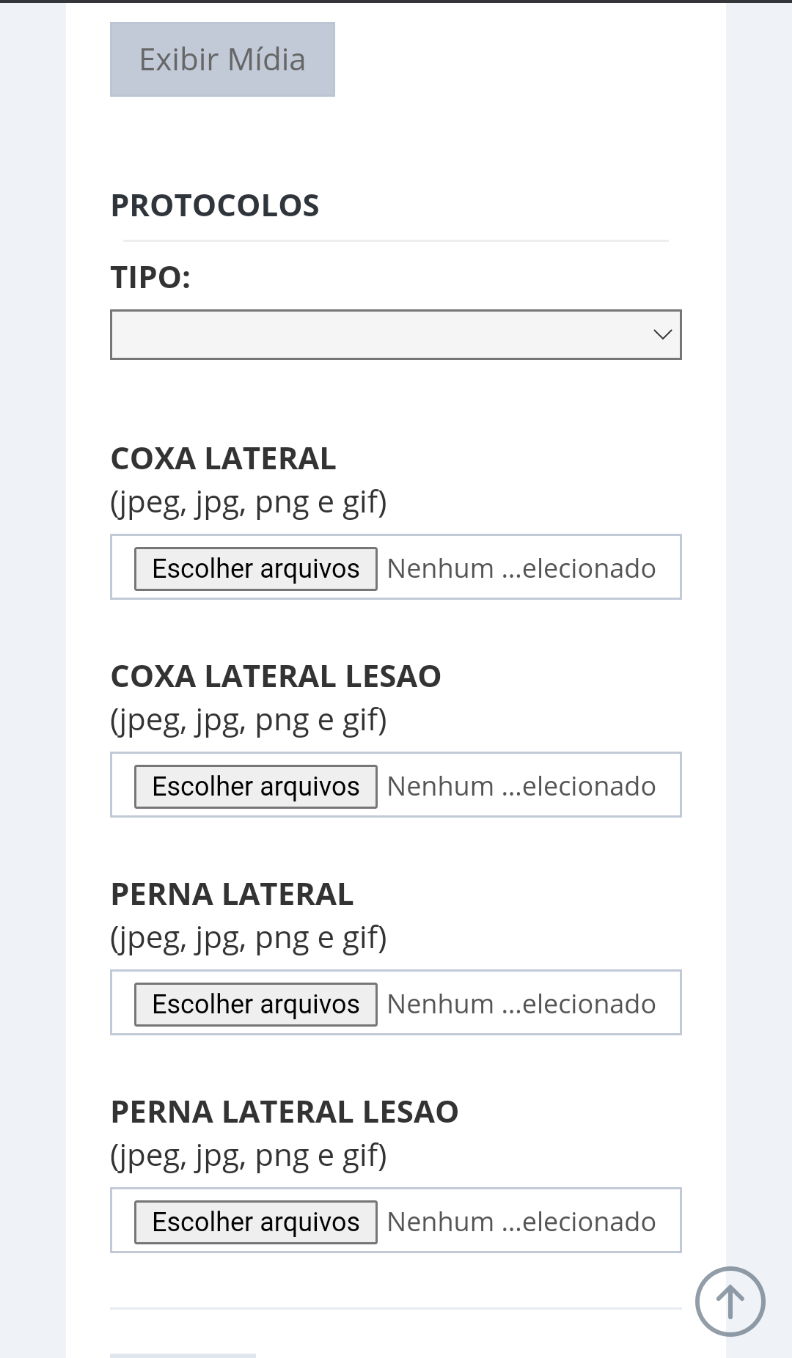Click the PROTOCOLOS section heading
792x1358 pixels.
click(x=215, y=205)
